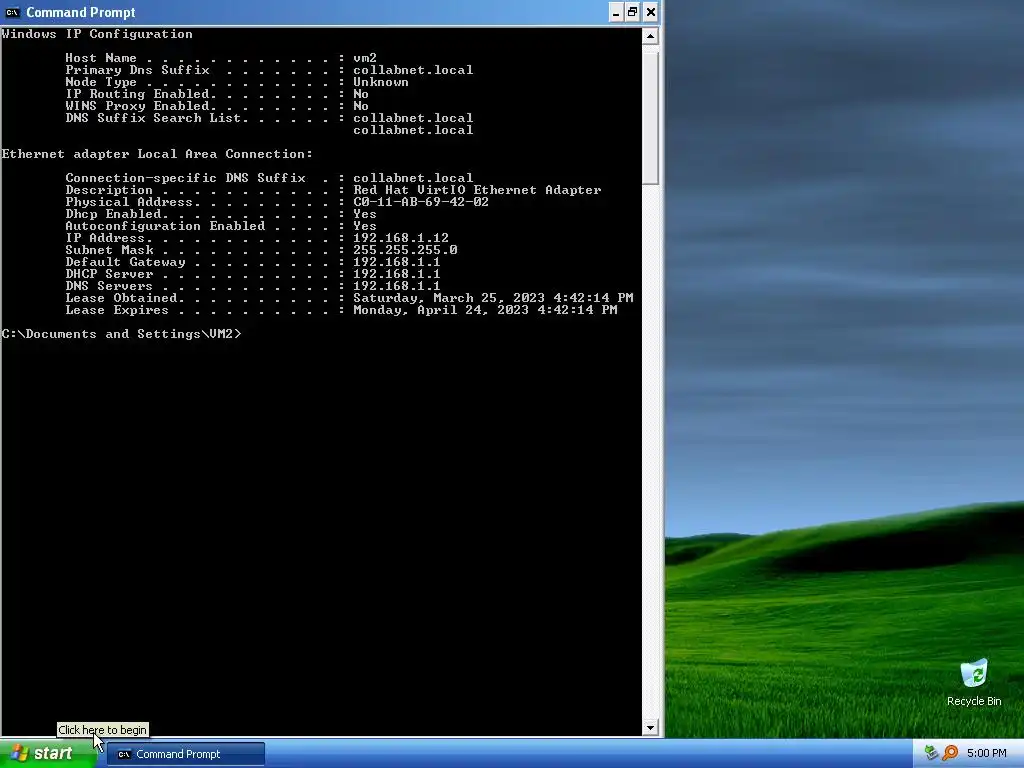Click the Primary Dns Suffix value collabnet.local
Screen dimensions: 1024x768
tap(413, 70)
